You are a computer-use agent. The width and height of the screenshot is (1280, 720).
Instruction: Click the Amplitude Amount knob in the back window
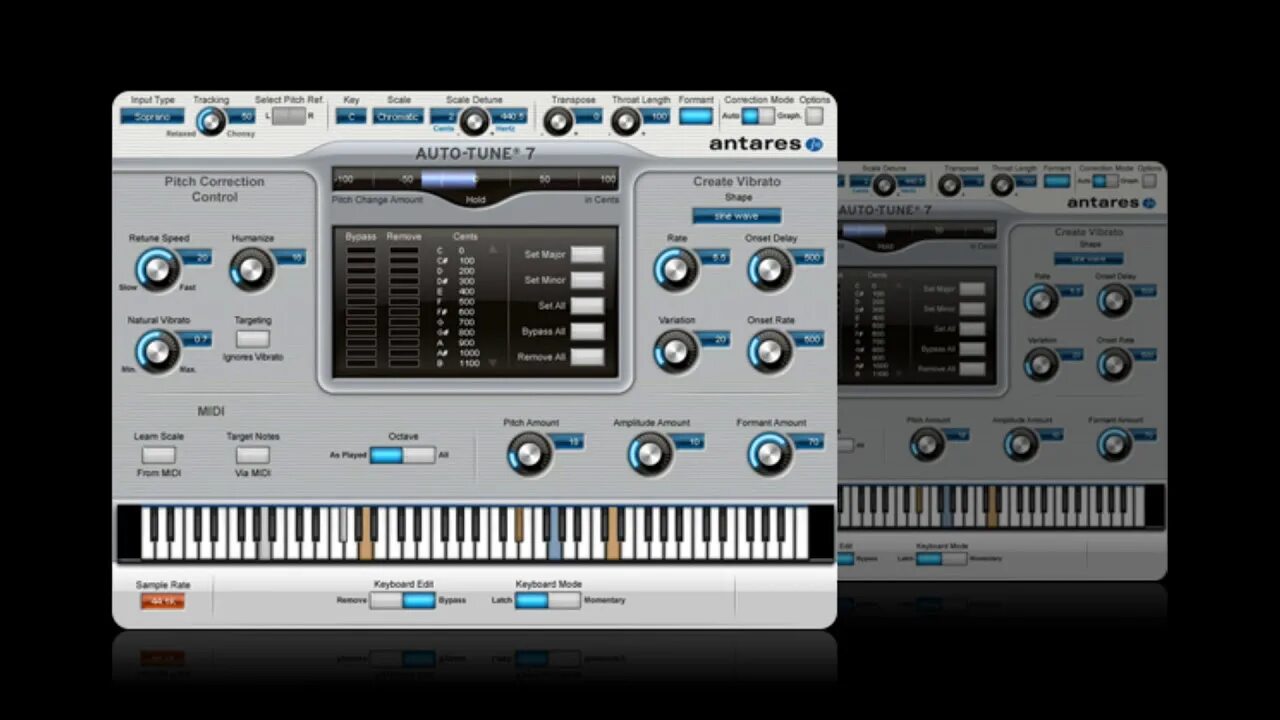pyautogui.click(x=1021, y=444)
